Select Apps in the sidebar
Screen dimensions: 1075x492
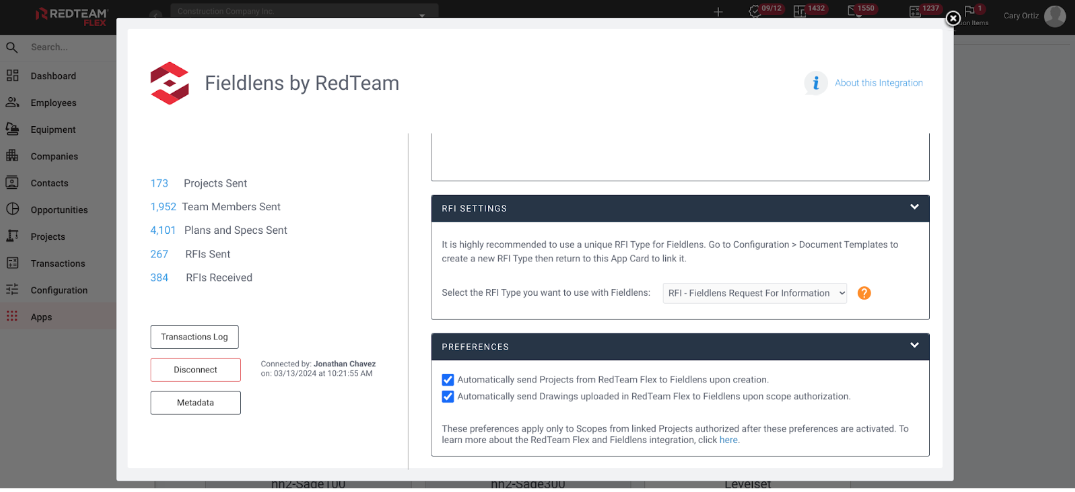(x=41, y=317)
